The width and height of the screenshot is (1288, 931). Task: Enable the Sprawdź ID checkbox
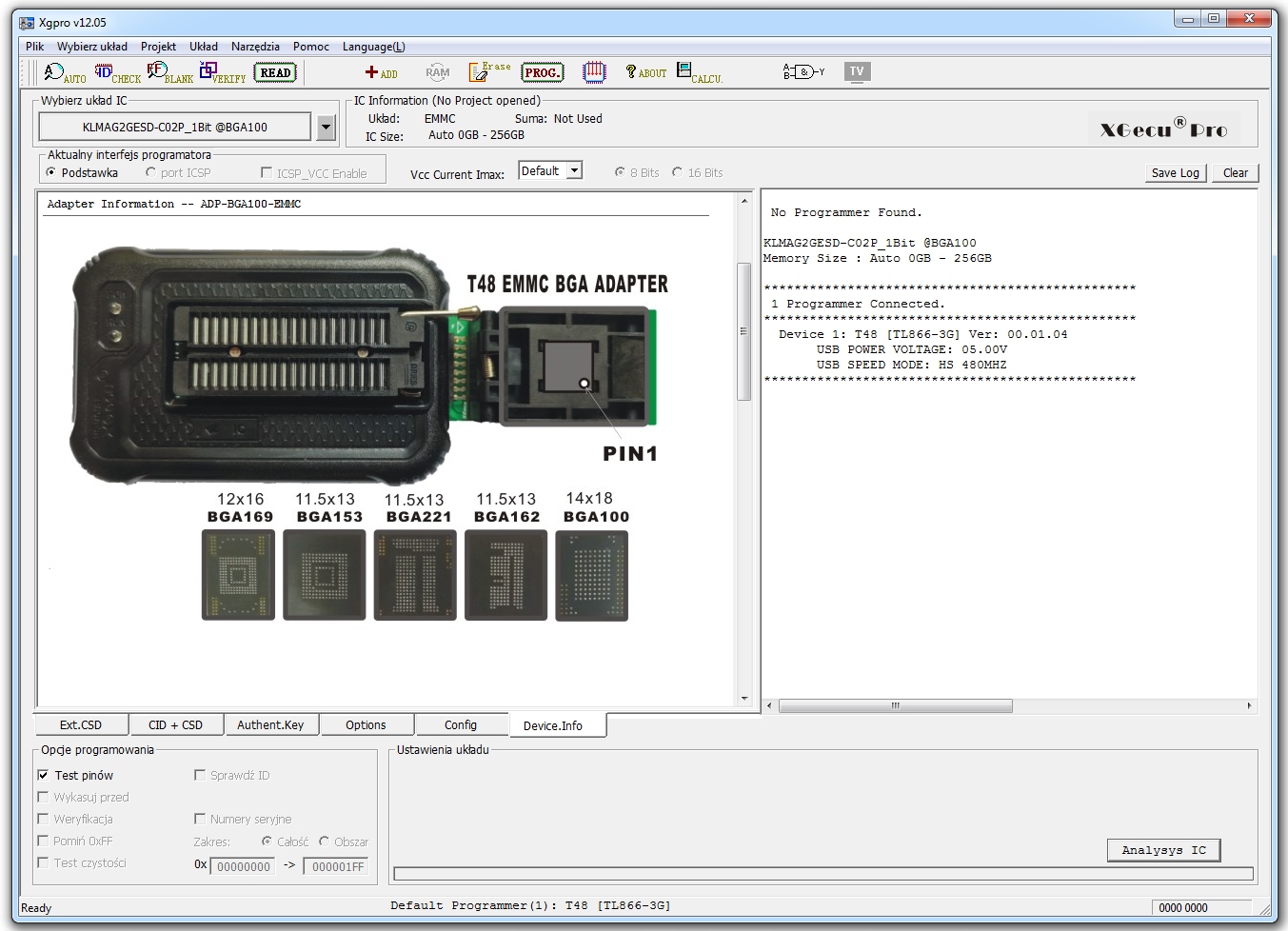(x=200, y=775)
